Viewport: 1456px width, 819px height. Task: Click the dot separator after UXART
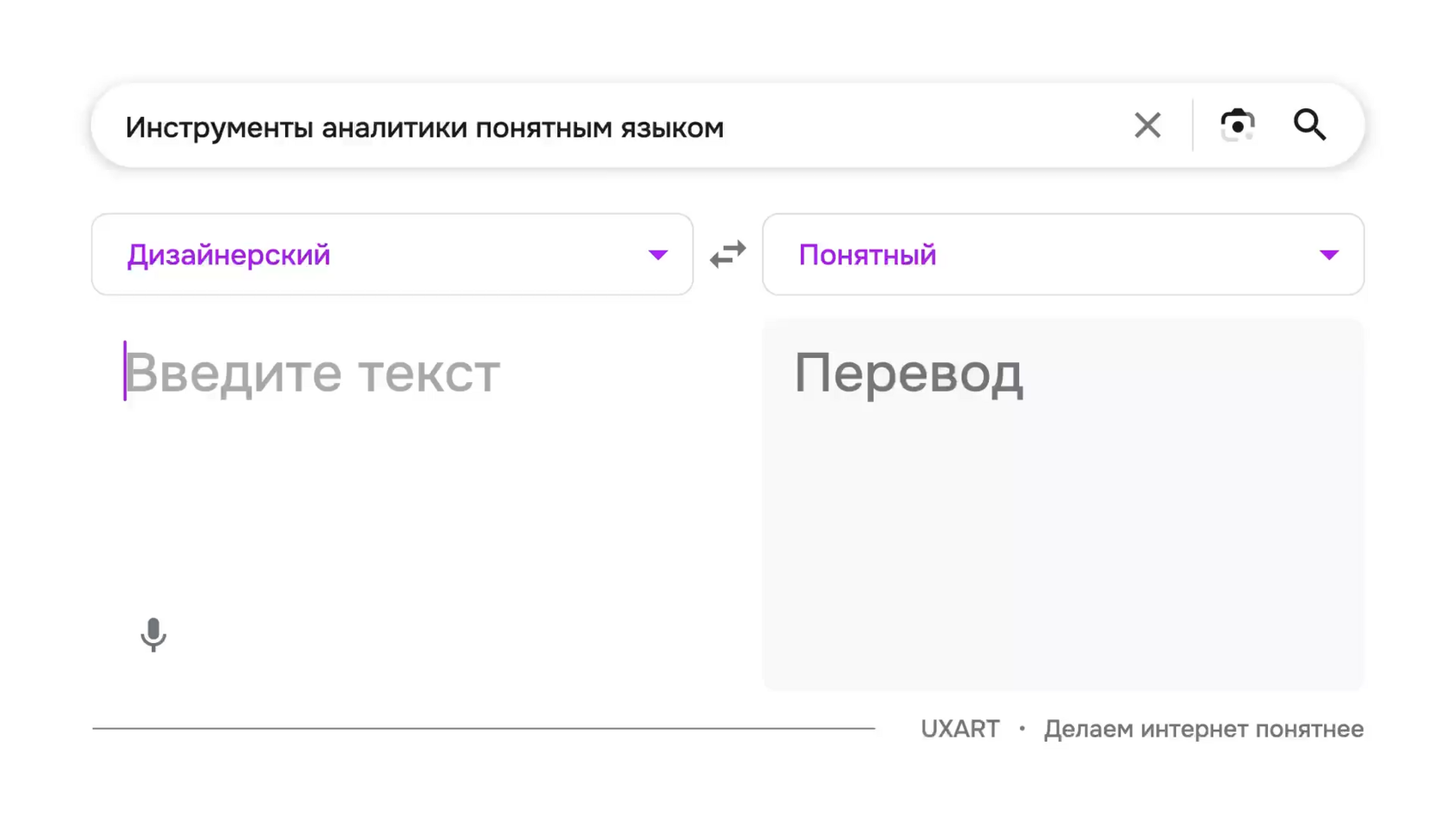[x=1022, y=729]
